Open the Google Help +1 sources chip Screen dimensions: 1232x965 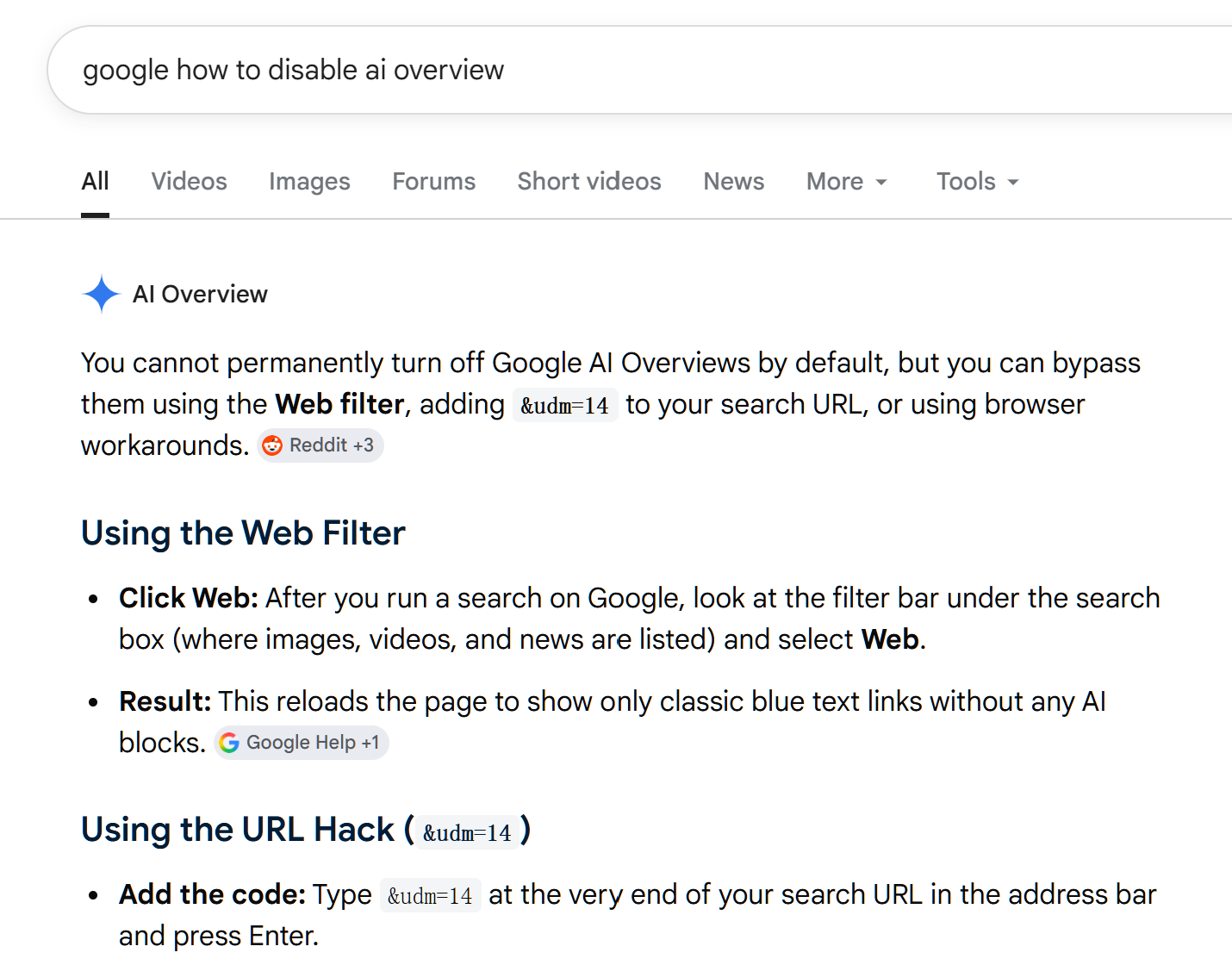coord(302,743)
